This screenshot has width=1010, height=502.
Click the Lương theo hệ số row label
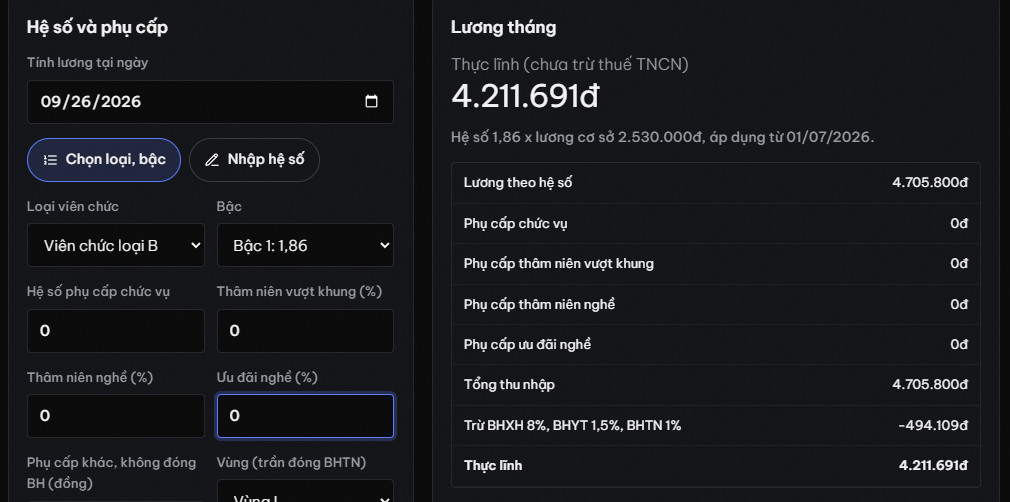[x=518, y=182]
